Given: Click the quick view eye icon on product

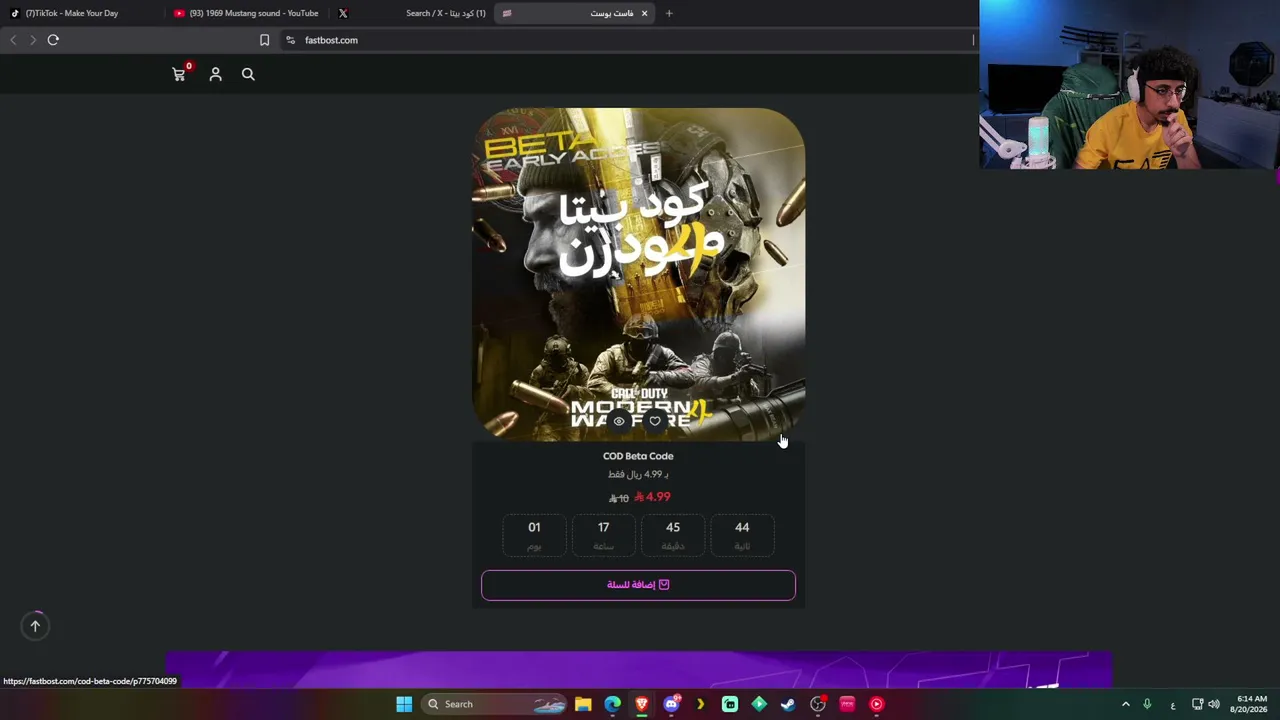Looking at the screenshot, I should coord(619,421).
